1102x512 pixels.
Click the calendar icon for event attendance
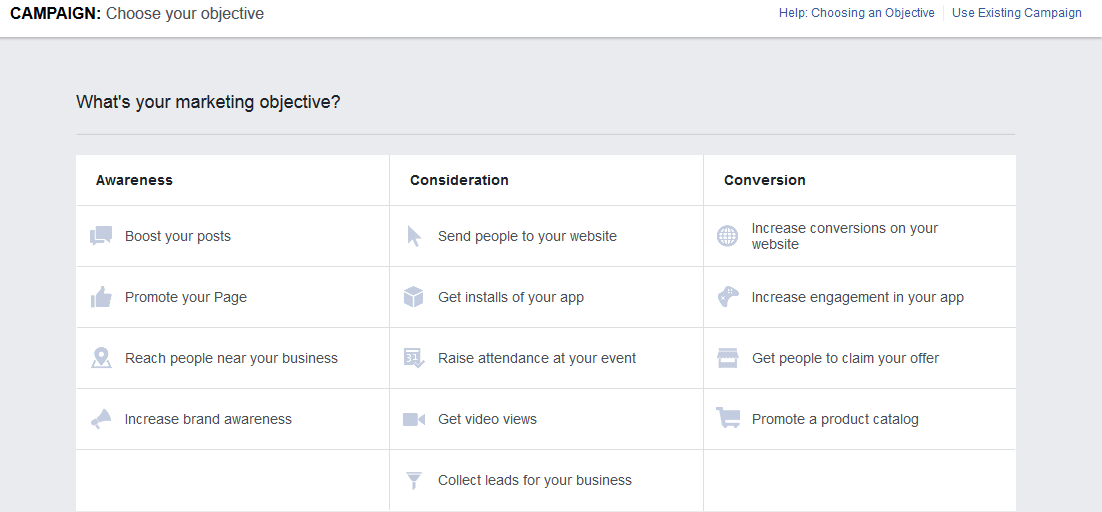tap(414, 358)
